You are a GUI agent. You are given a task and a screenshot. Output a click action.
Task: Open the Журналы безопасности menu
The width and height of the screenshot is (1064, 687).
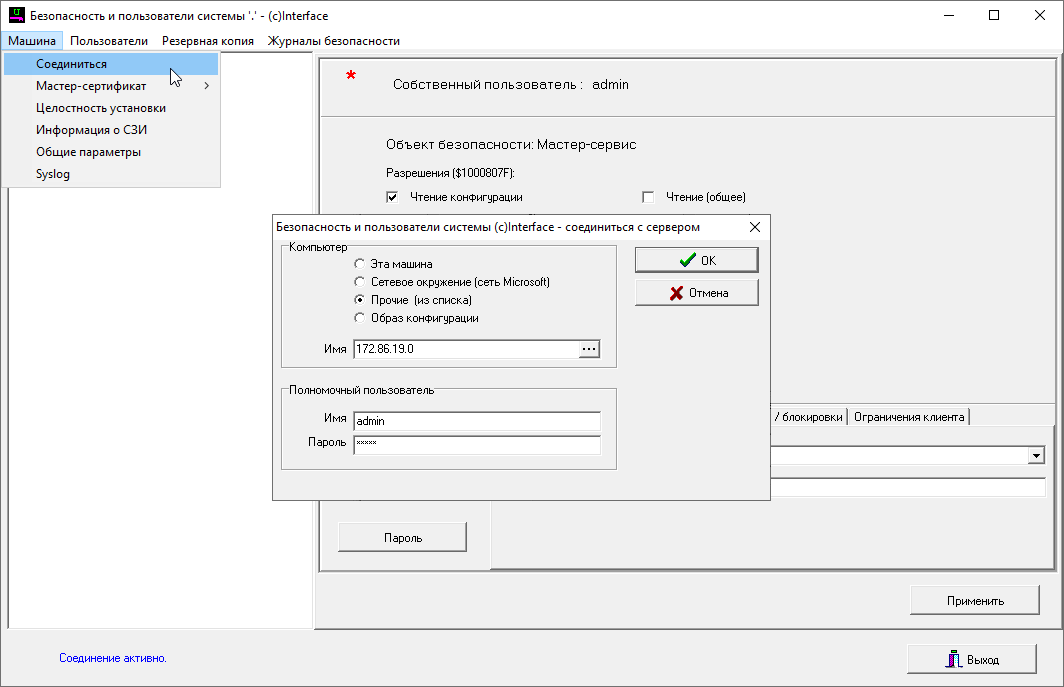point(333,41)
